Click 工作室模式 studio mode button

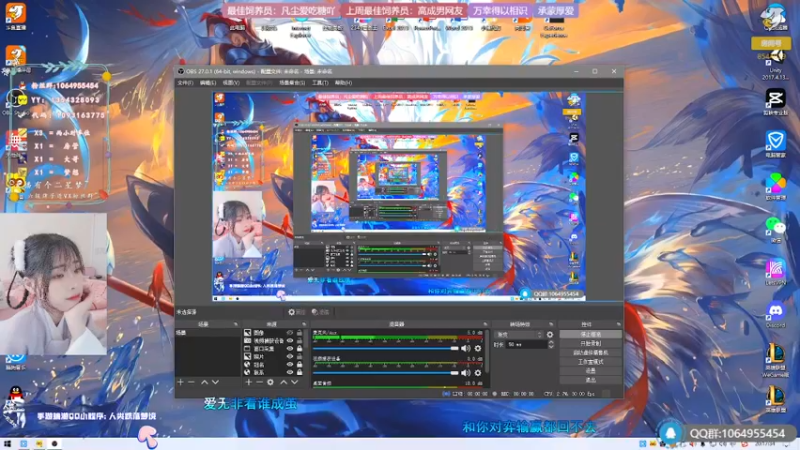click(x=590, y=362)
